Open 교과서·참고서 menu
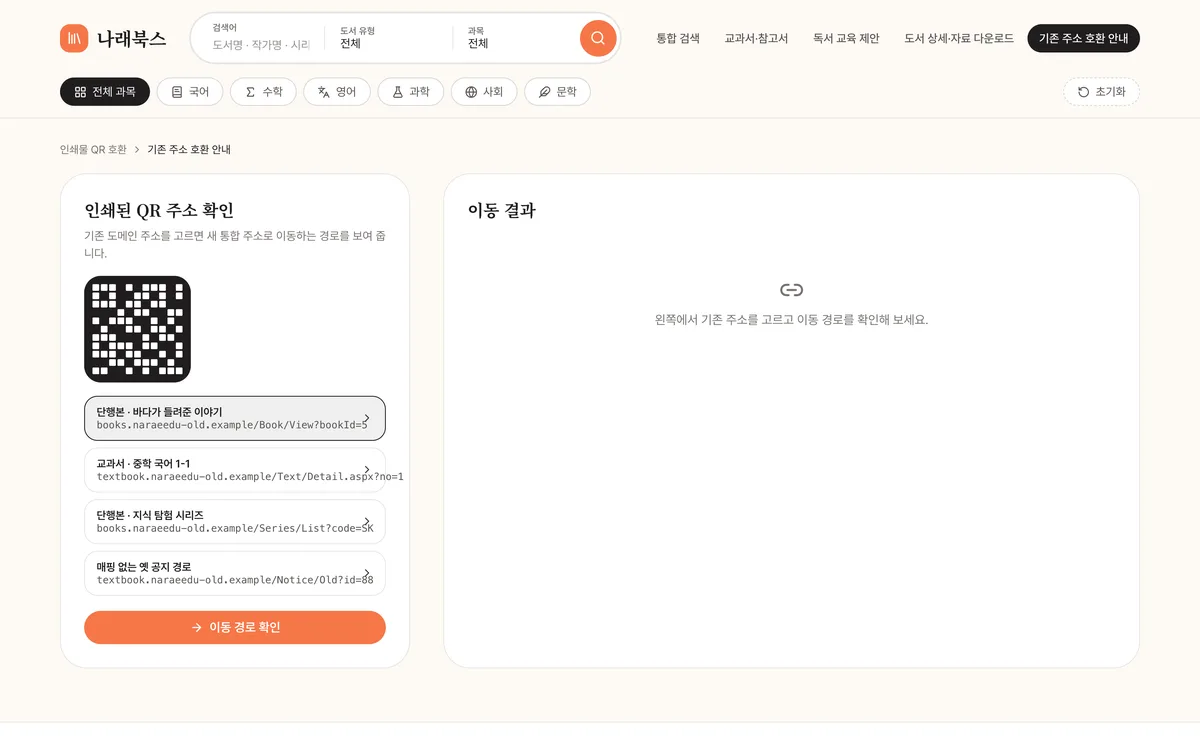The image size is (1200, 750). [756, 38]
